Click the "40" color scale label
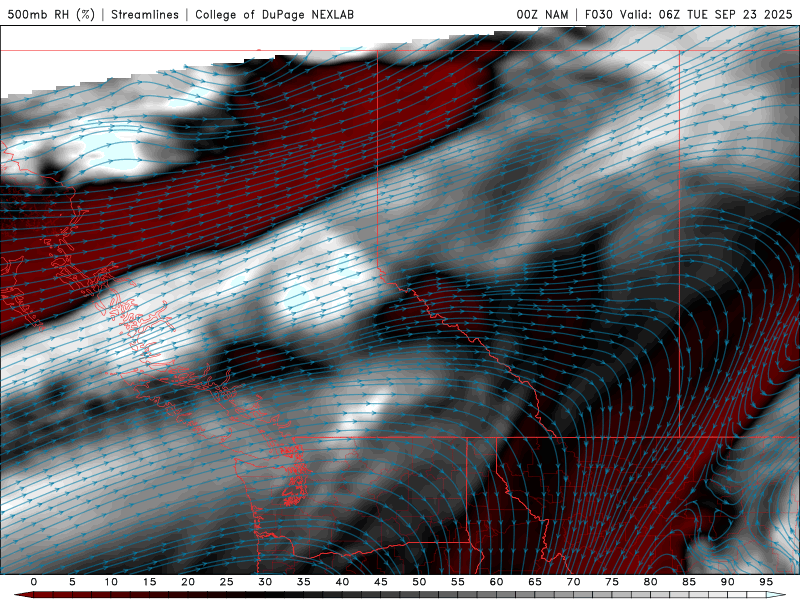 342,582
